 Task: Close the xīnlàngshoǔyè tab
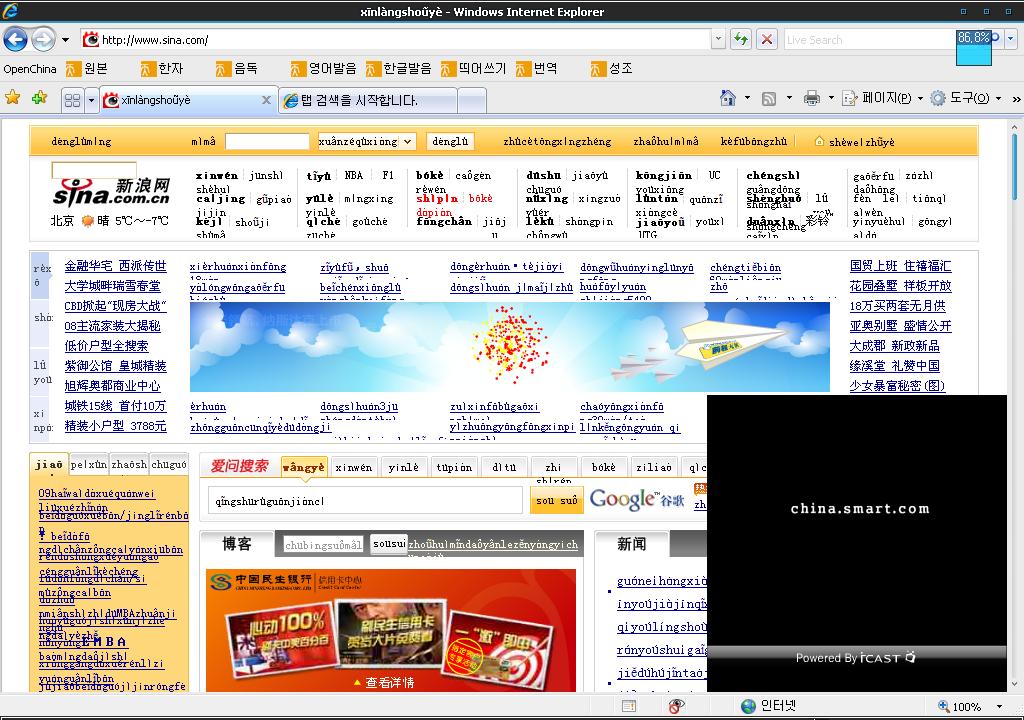266,100
